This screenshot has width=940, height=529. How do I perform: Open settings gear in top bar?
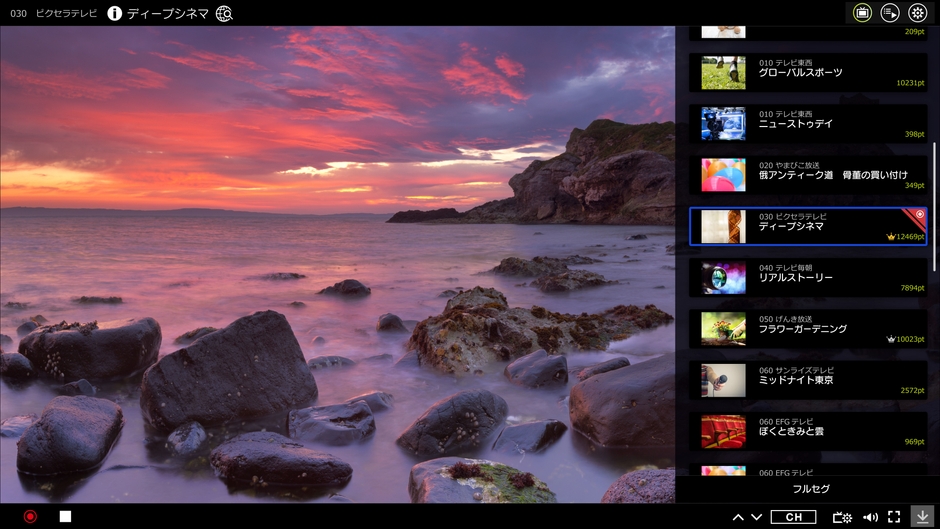917,13
